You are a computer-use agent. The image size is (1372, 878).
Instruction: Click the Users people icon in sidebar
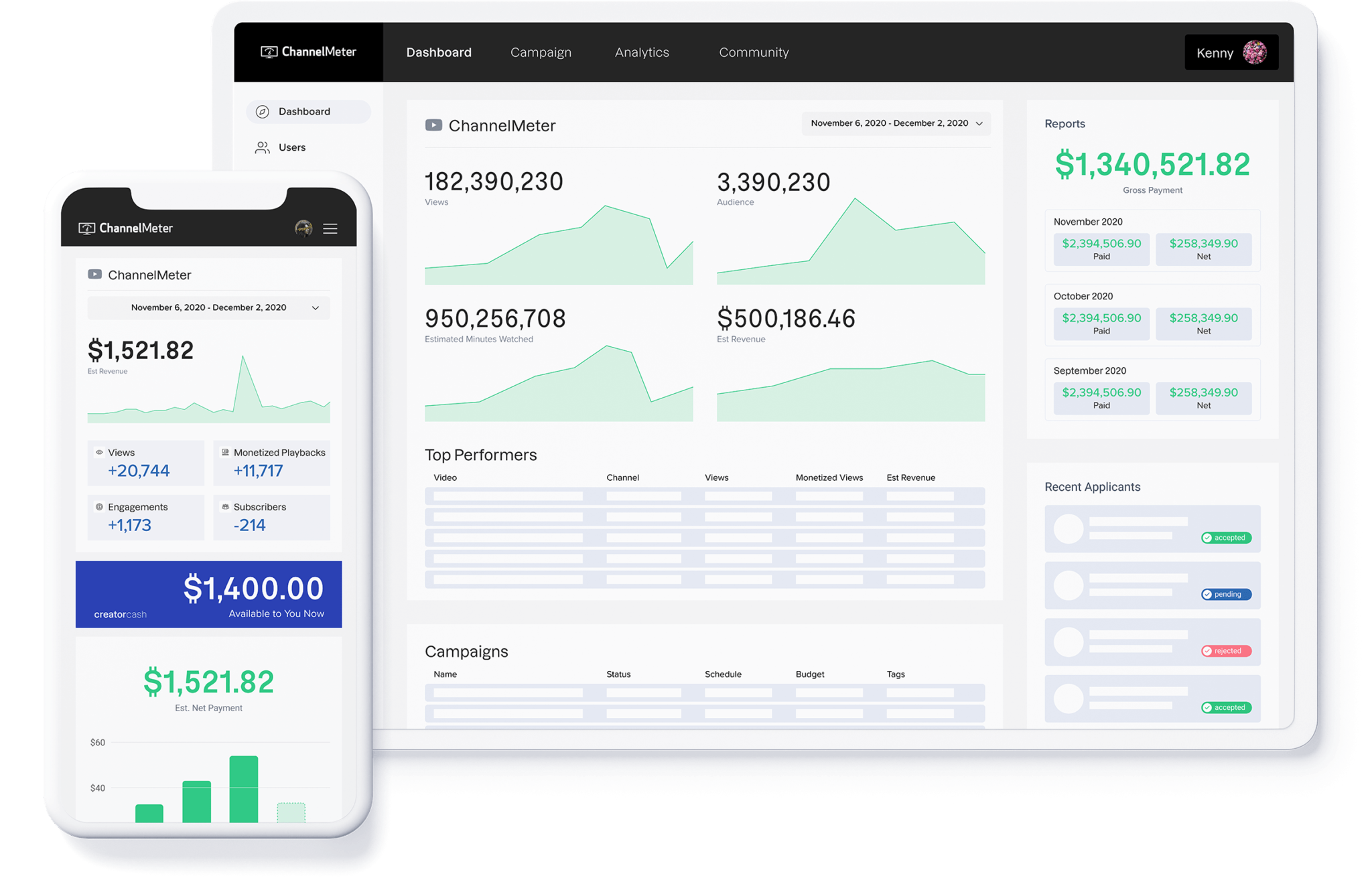tap(263, 147)
